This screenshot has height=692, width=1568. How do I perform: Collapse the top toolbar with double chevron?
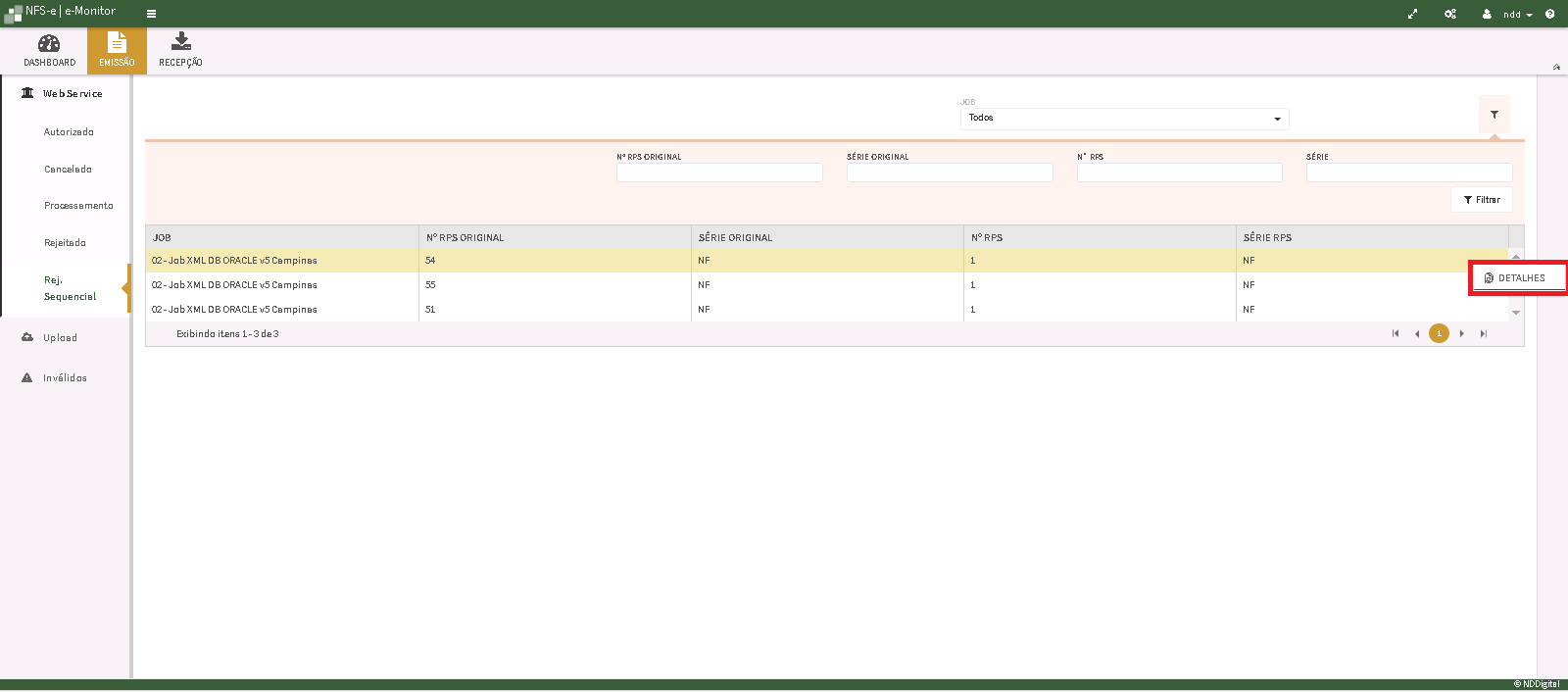point(1556,67)
